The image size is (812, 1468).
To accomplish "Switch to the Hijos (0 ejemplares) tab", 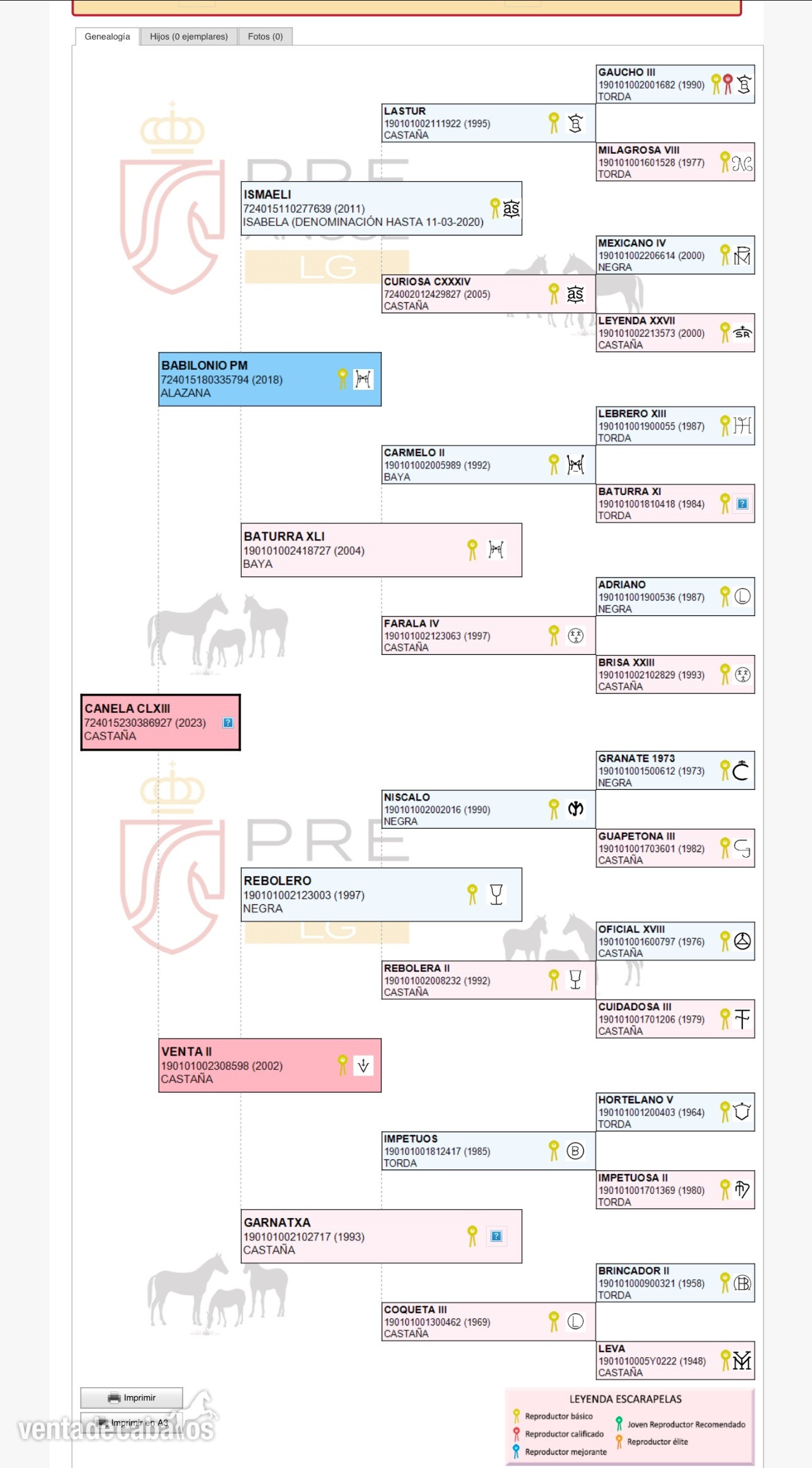I will pyautogui.click(x=189, y=37).
